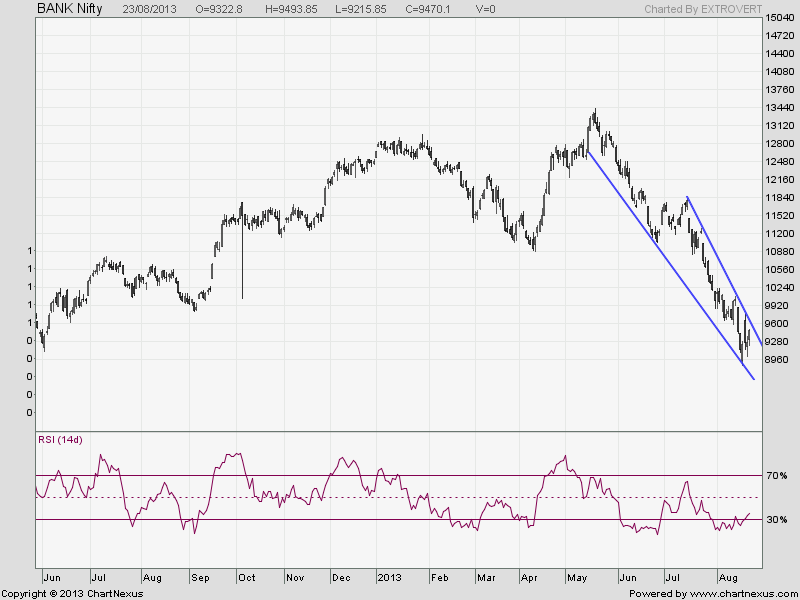The width and height of the screenshot is (800, 600).
Task: Click the 8960 price axis label
Action: 778,359
